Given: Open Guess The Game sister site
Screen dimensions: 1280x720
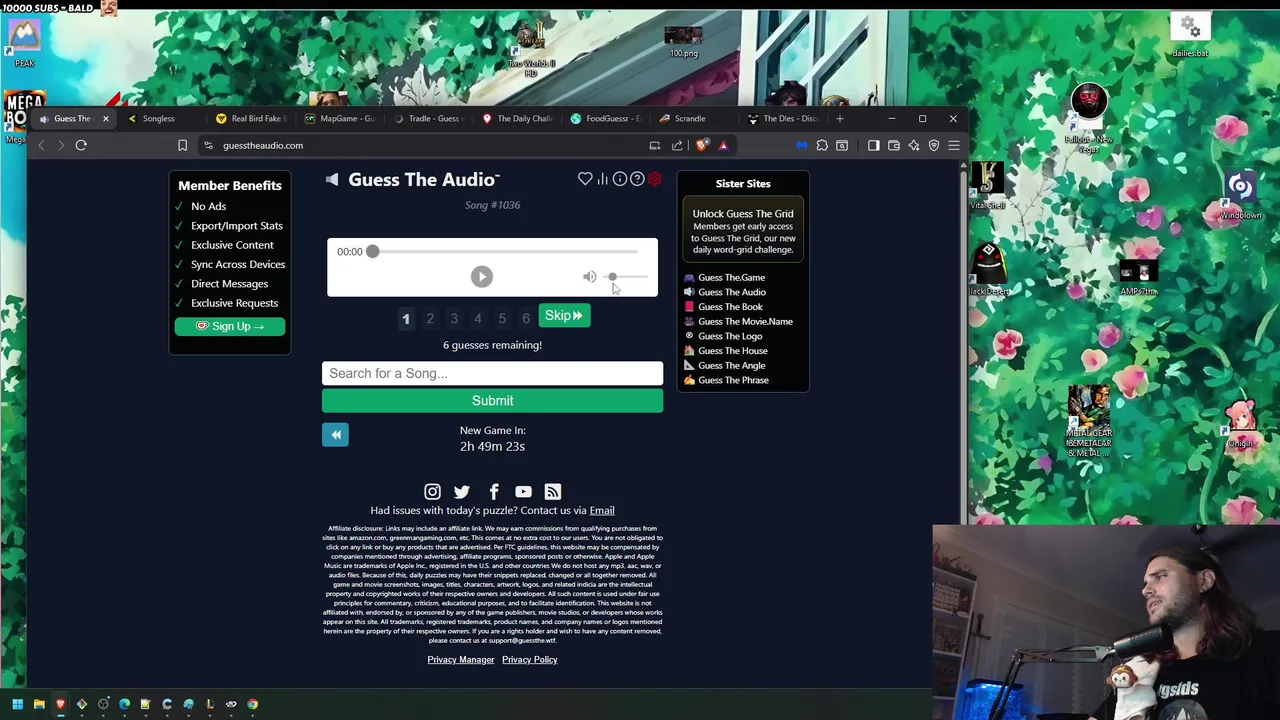Looking at the screenshot, I should click(x=731, y=278).
